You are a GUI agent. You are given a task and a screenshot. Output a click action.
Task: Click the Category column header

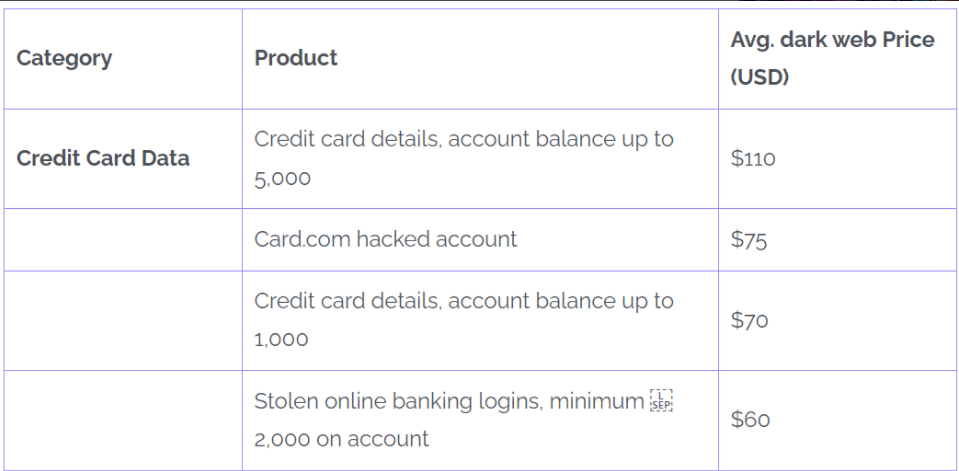(64, 58)
